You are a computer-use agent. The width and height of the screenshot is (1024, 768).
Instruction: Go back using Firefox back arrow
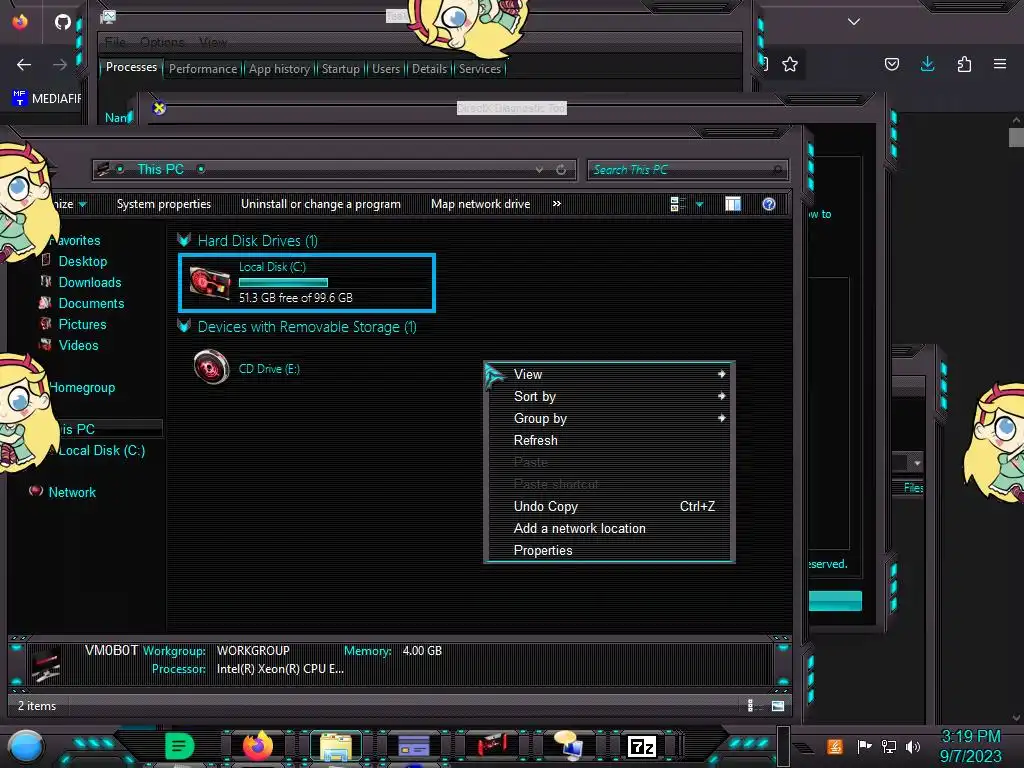(x=24, y=65)
